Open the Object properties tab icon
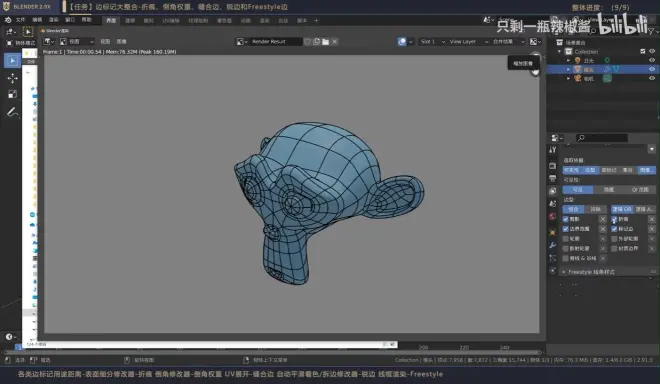The width and height of the screenshot is (660, 384). pyautogui.click(x=553, y=232)
